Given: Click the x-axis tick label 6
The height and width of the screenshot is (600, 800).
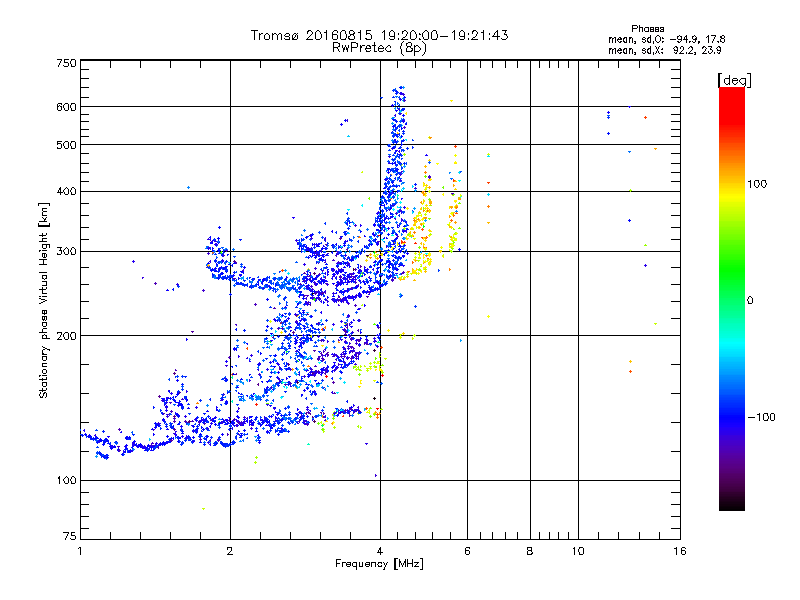Looking at the screenshot, I should (467, 551).
